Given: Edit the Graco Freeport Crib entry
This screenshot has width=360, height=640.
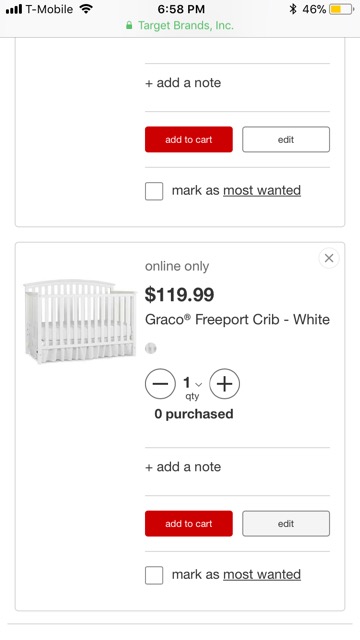Looking at the screenshot, I should coord(286,523).
